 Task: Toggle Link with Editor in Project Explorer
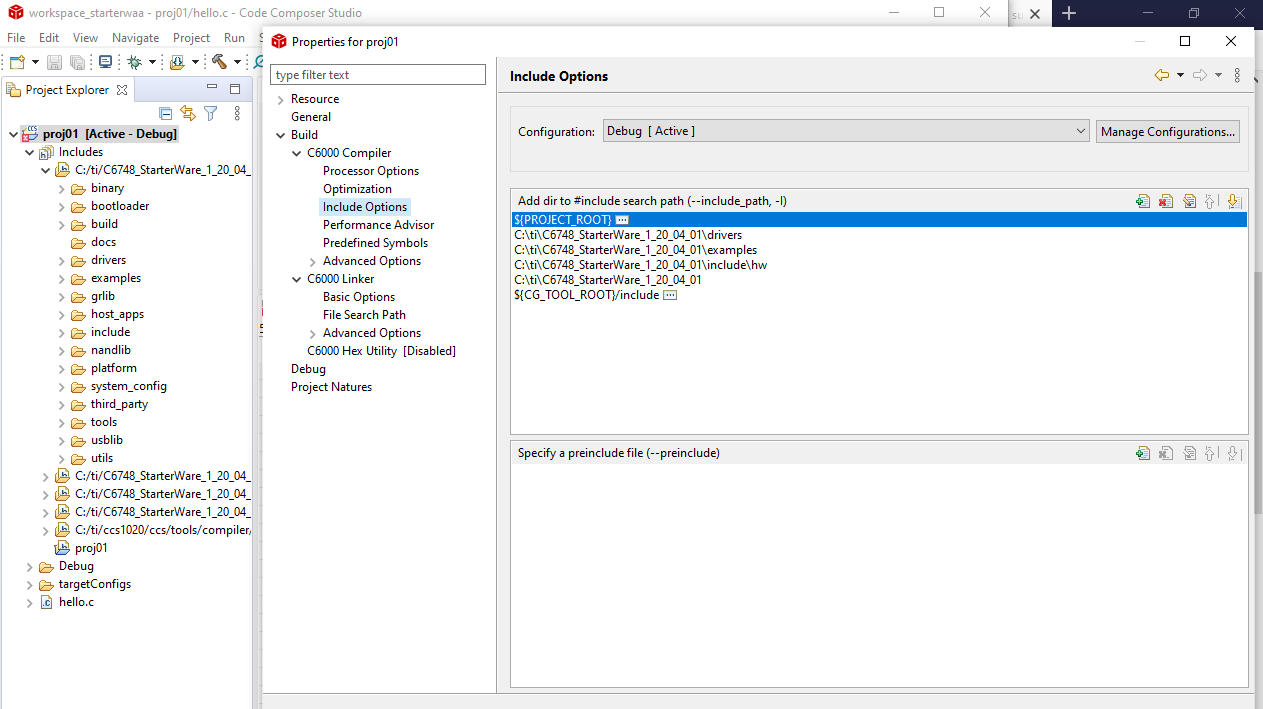[x=187, y=114]
